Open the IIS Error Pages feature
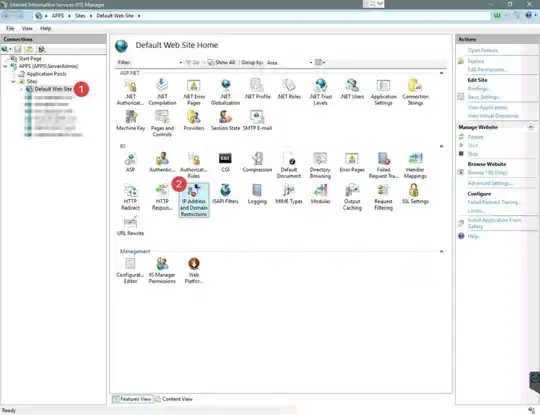 click(x=352, y=162)
